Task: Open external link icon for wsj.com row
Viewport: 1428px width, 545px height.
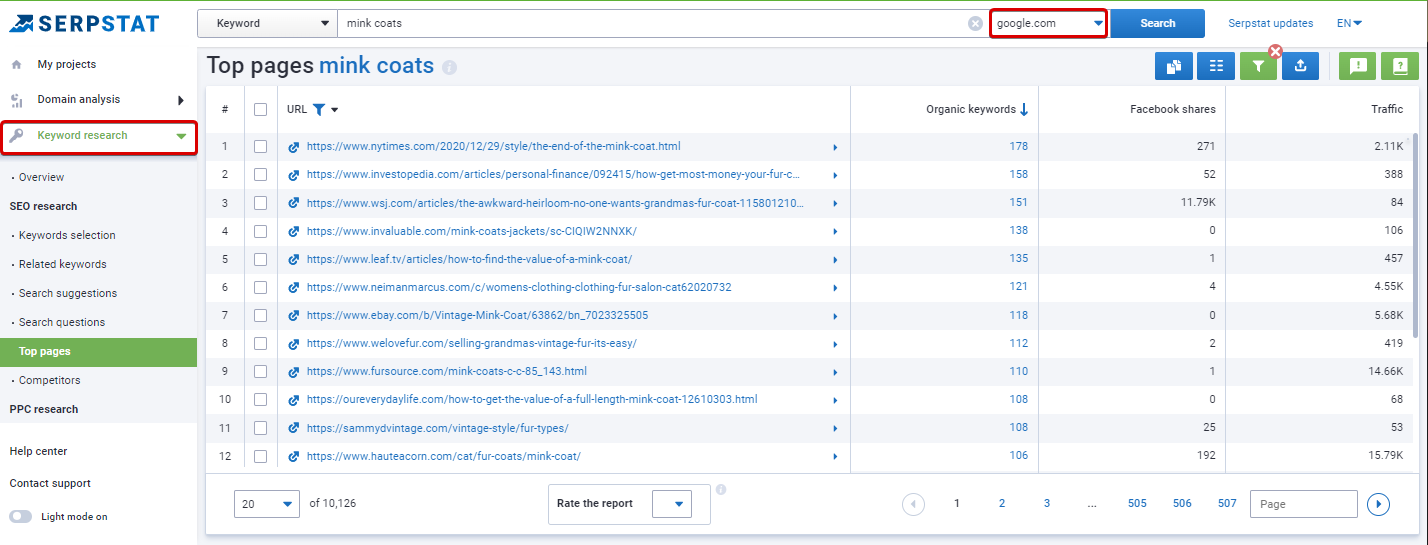Action: click(294, 203)
